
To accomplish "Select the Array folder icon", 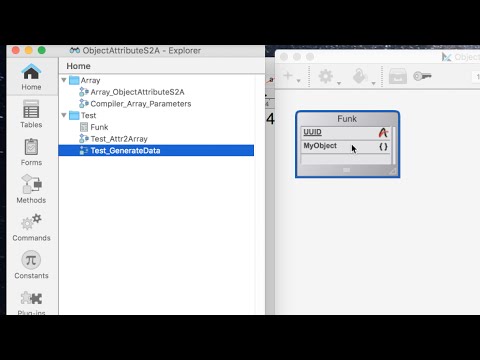I will pyautogui.click(x=74, y=80).
